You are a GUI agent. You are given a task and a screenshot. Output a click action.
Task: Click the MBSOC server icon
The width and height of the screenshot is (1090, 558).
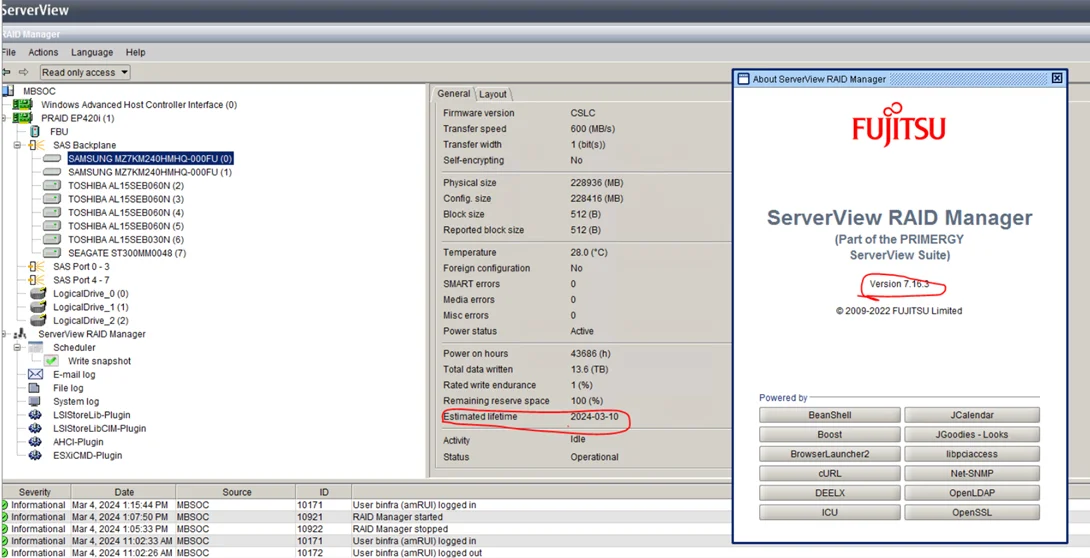click(8, 91)
